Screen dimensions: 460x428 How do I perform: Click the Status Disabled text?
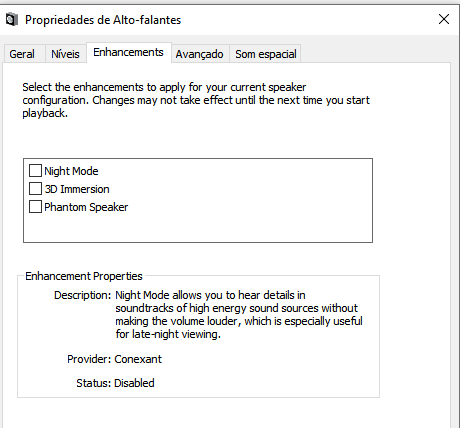coord(115,383)
